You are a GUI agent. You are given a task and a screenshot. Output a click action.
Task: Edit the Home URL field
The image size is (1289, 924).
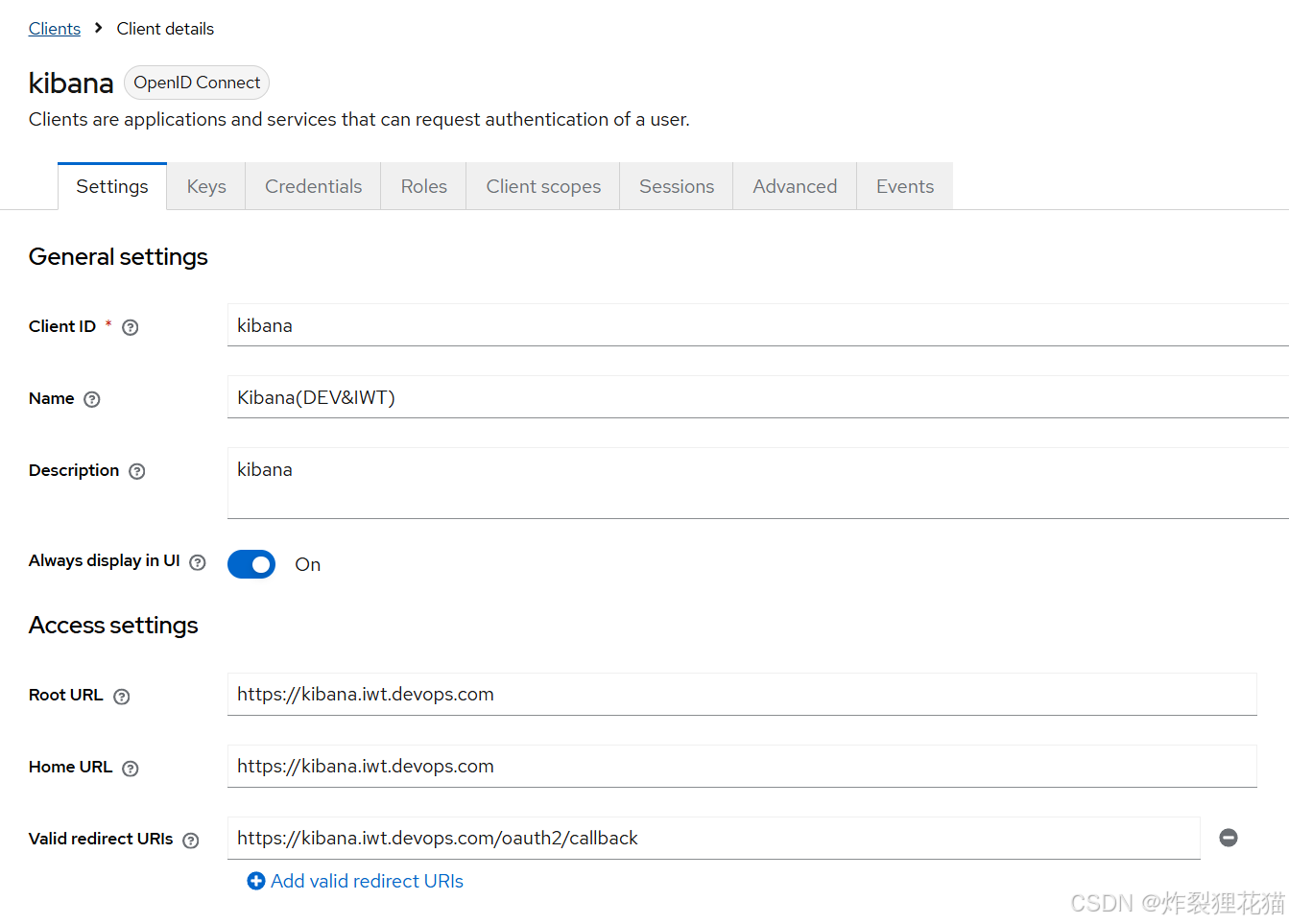pyautogui.click(x=742, y=766)
